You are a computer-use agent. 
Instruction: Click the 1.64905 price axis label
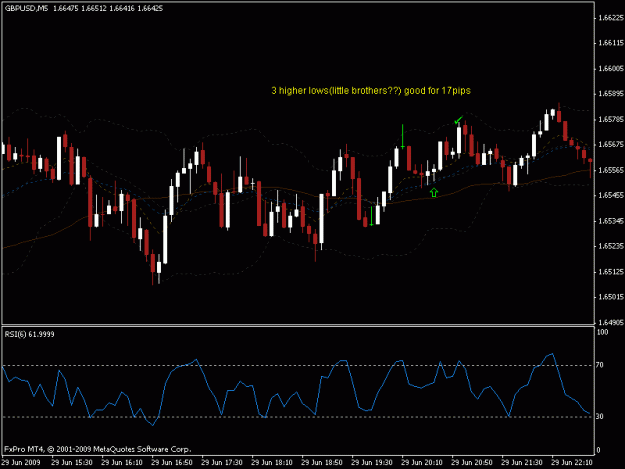click(x=610, y=322)
